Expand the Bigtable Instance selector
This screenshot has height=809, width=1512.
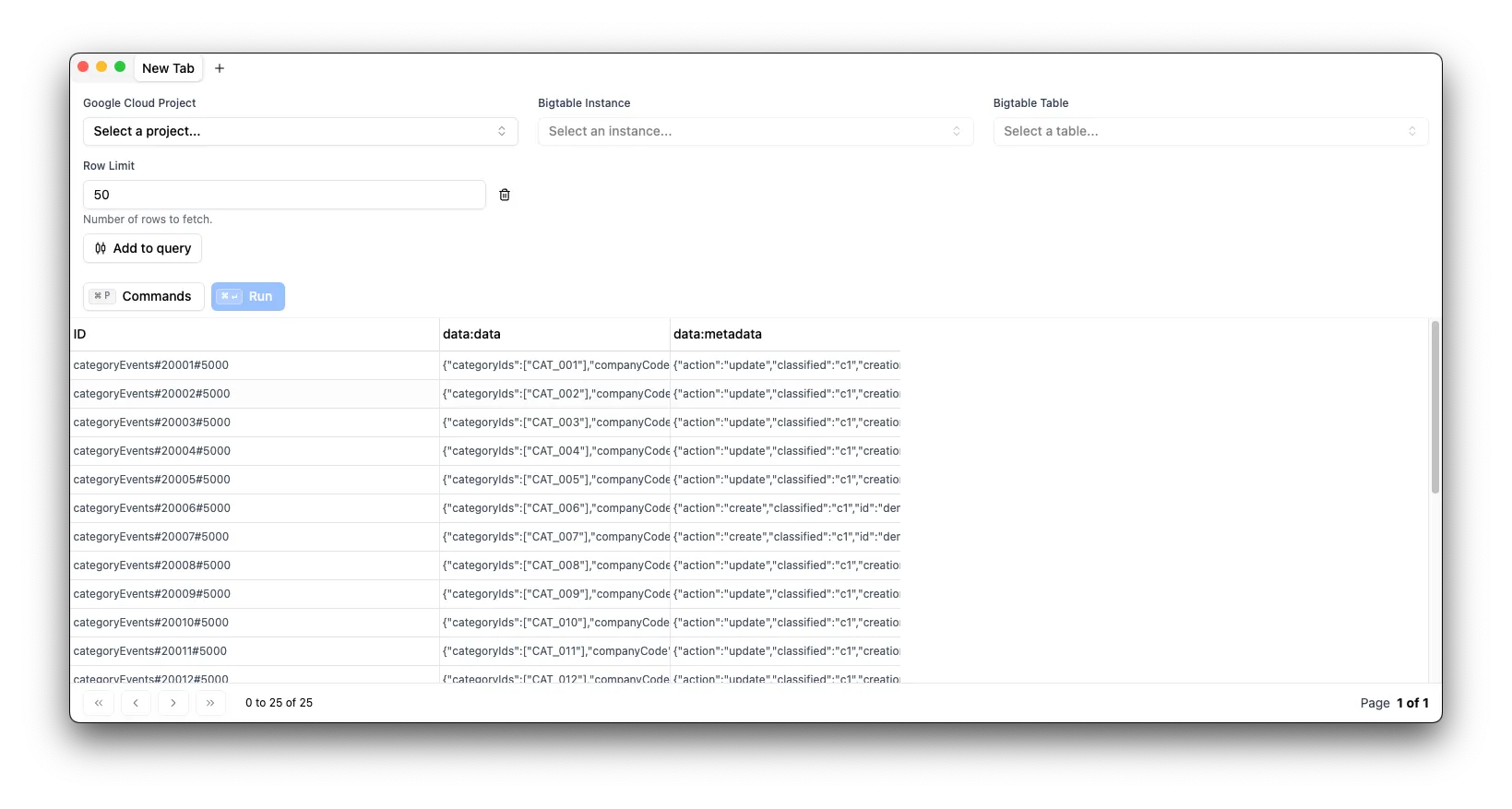point(755,131)
